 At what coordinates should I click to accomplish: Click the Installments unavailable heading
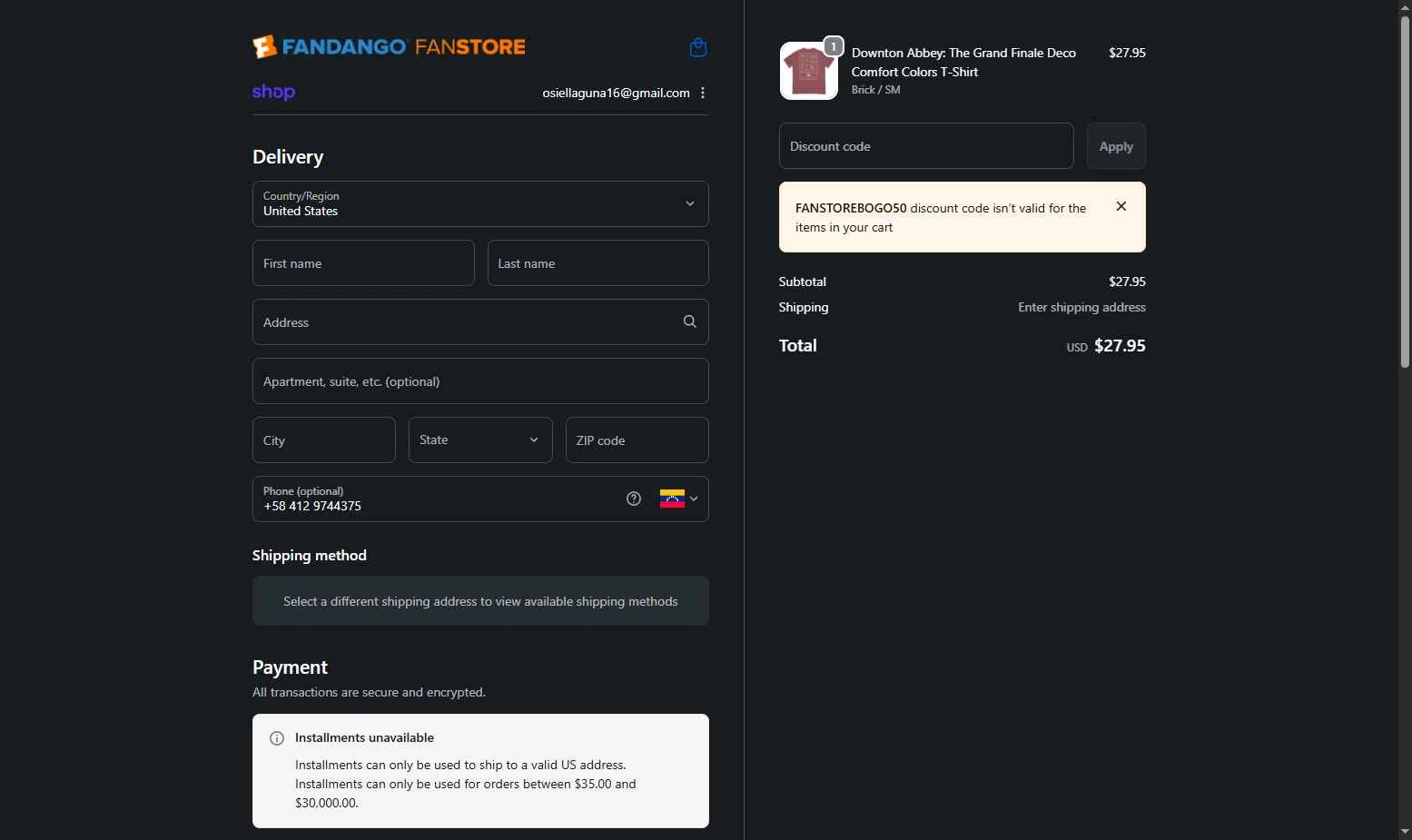pos(364,737)
